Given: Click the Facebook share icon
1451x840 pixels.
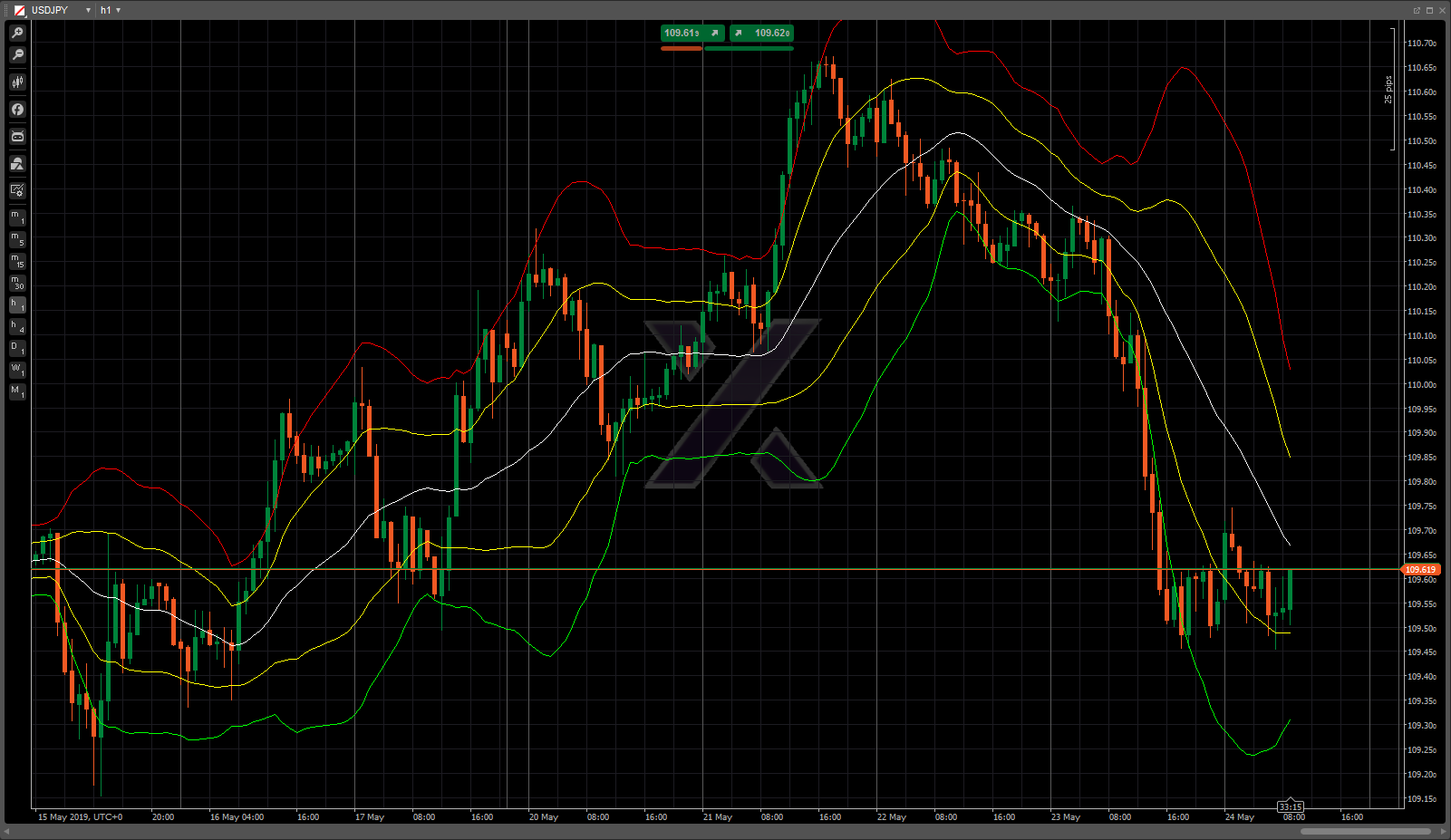Looking at the screenshot, I should coord(17,110).
